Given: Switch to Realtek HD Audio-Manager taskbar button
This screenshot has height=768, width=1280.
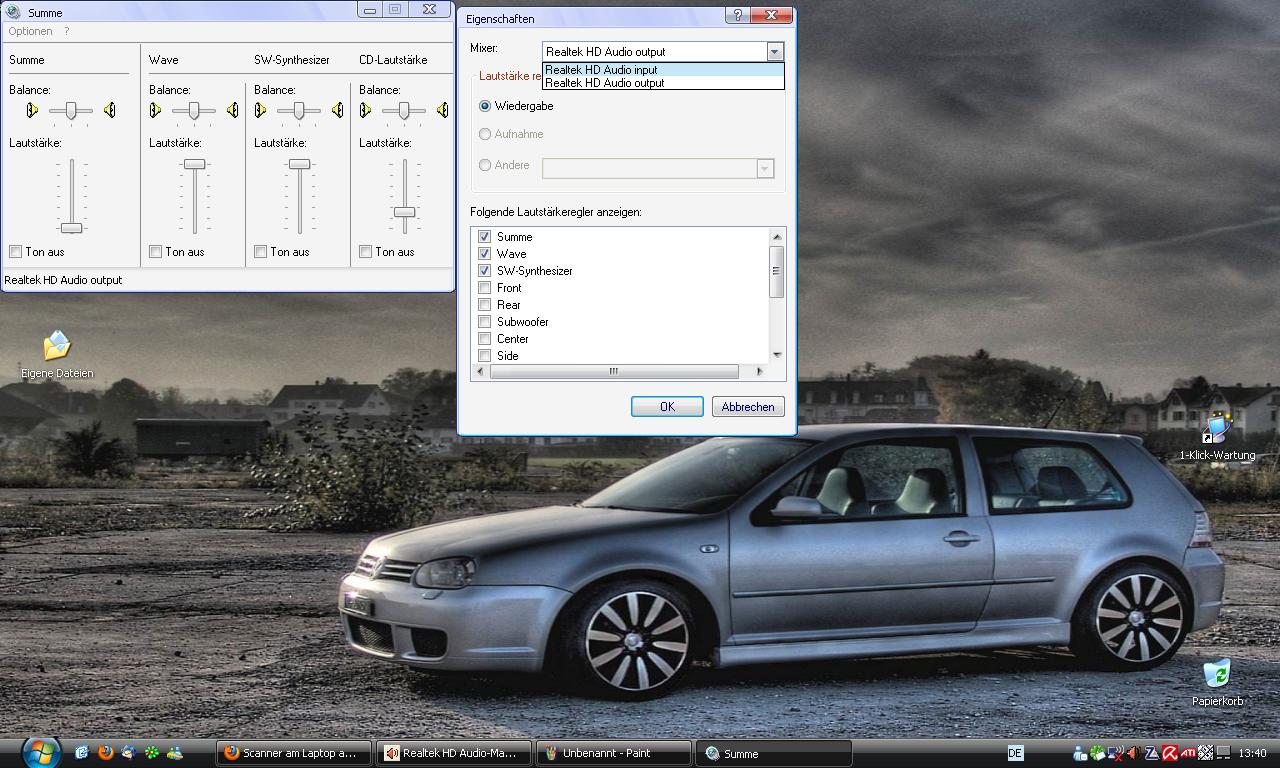Looking at the screenshot, I should coord(455,753).
